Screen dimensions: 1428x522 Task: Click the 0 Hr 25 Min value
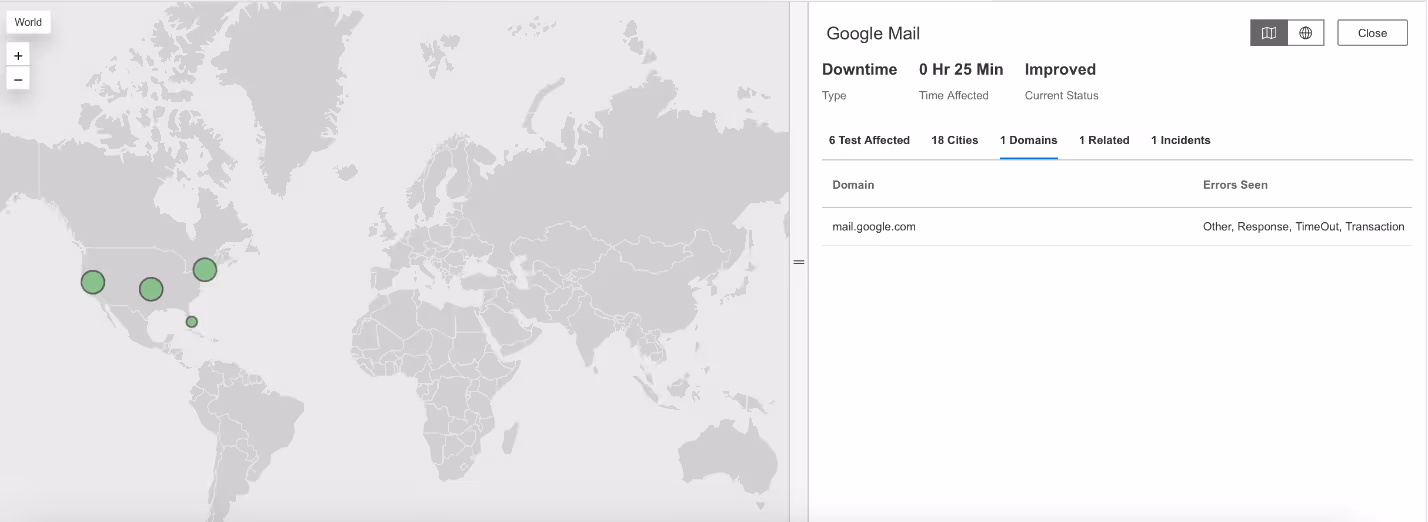961,69
